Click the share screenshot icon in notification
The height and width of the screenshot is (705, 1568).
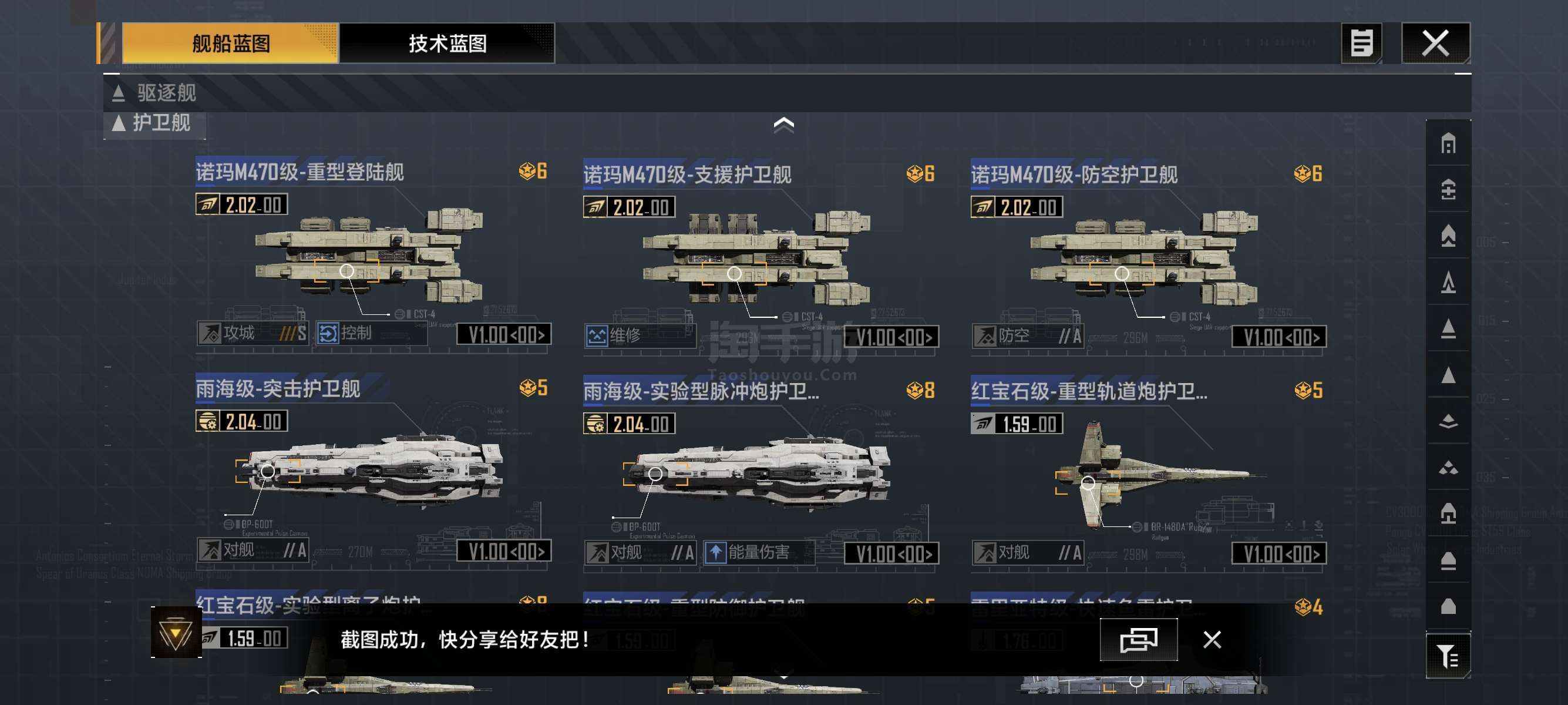1138,639
